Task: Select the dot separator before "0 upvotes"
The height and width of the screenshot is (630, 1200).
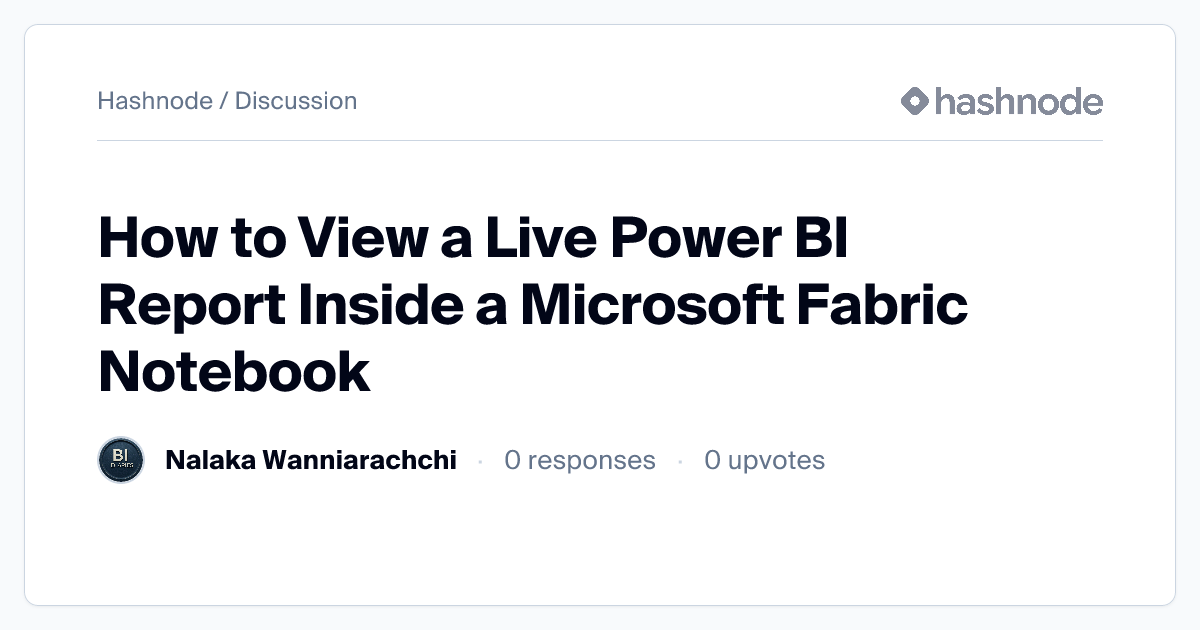Action: click(680, 461)
